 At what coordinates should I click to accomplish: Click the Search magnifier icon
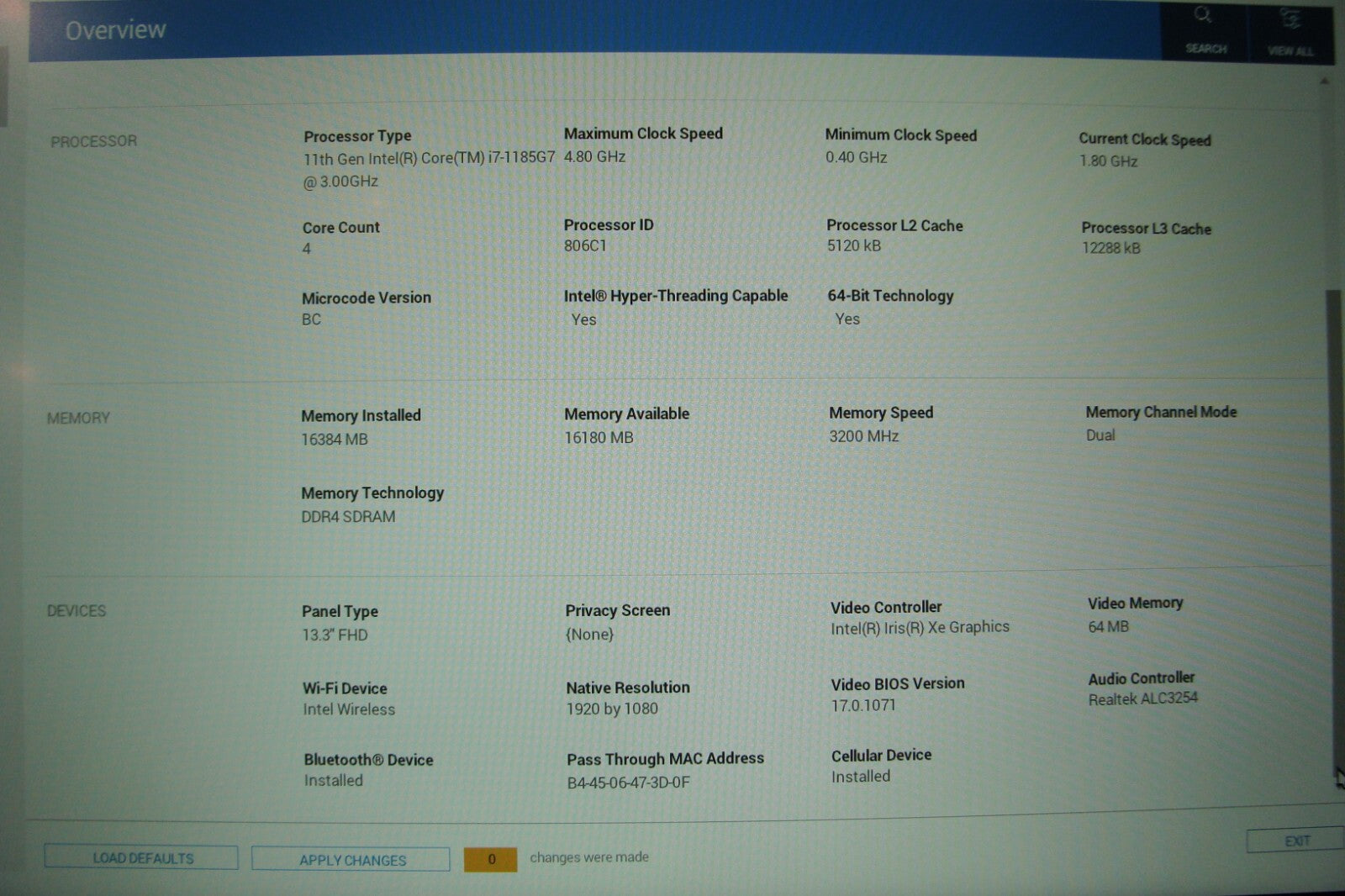(1204, 17)
